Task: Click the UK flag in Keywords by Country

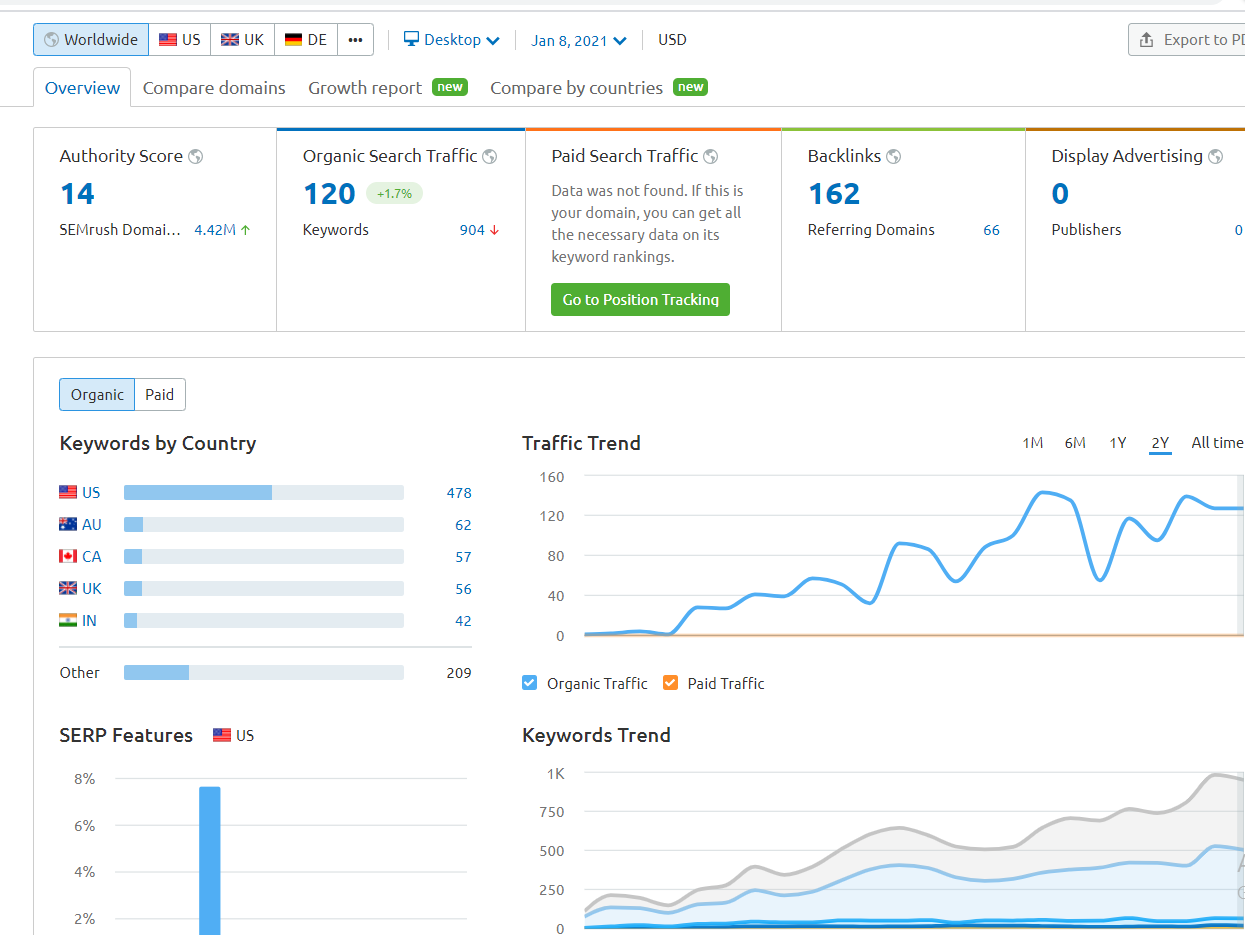Action: 68,588
